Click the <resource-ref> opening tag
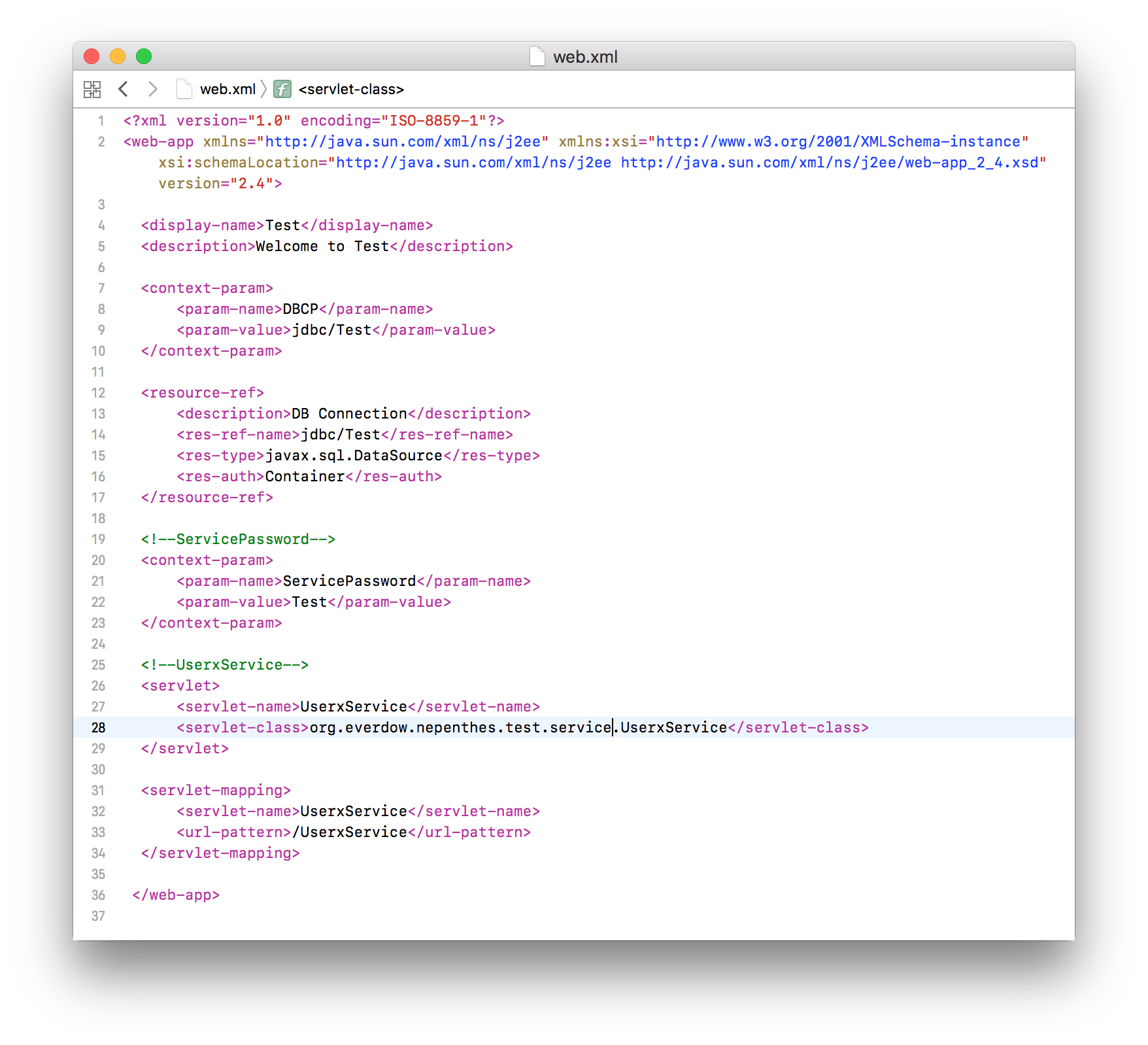The image size is (1148, 1045). pyautogui.click(x=203, y=393)
